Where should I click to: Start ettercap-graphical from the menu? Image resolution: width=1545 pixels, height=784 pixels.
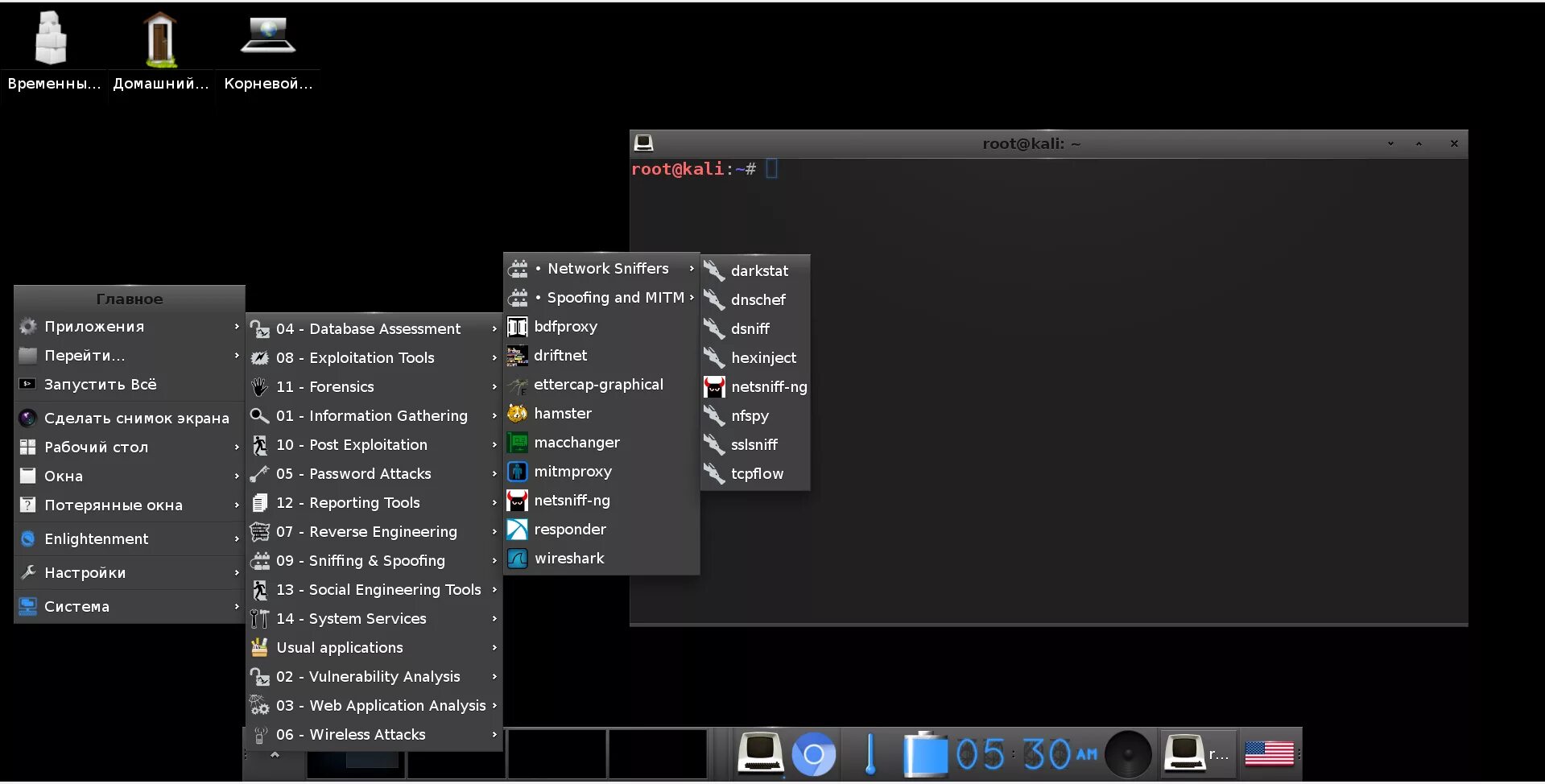601,385
